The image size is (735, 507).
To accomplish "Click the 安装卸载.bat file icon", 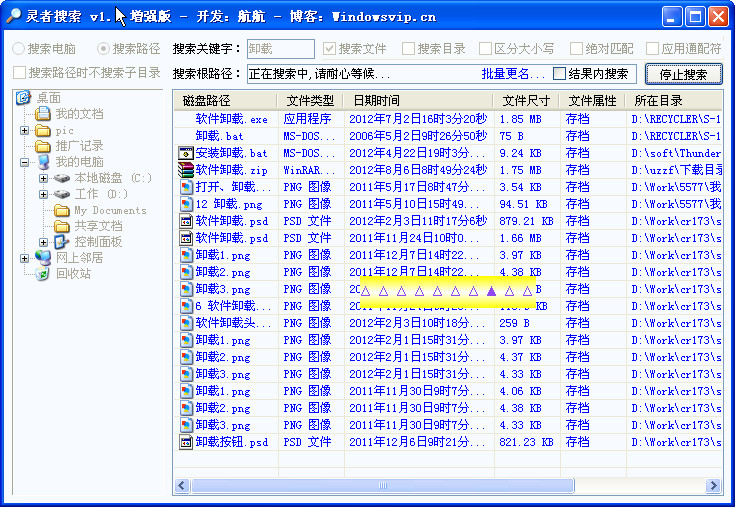I will pyautogui.click(x=186, y=153).
